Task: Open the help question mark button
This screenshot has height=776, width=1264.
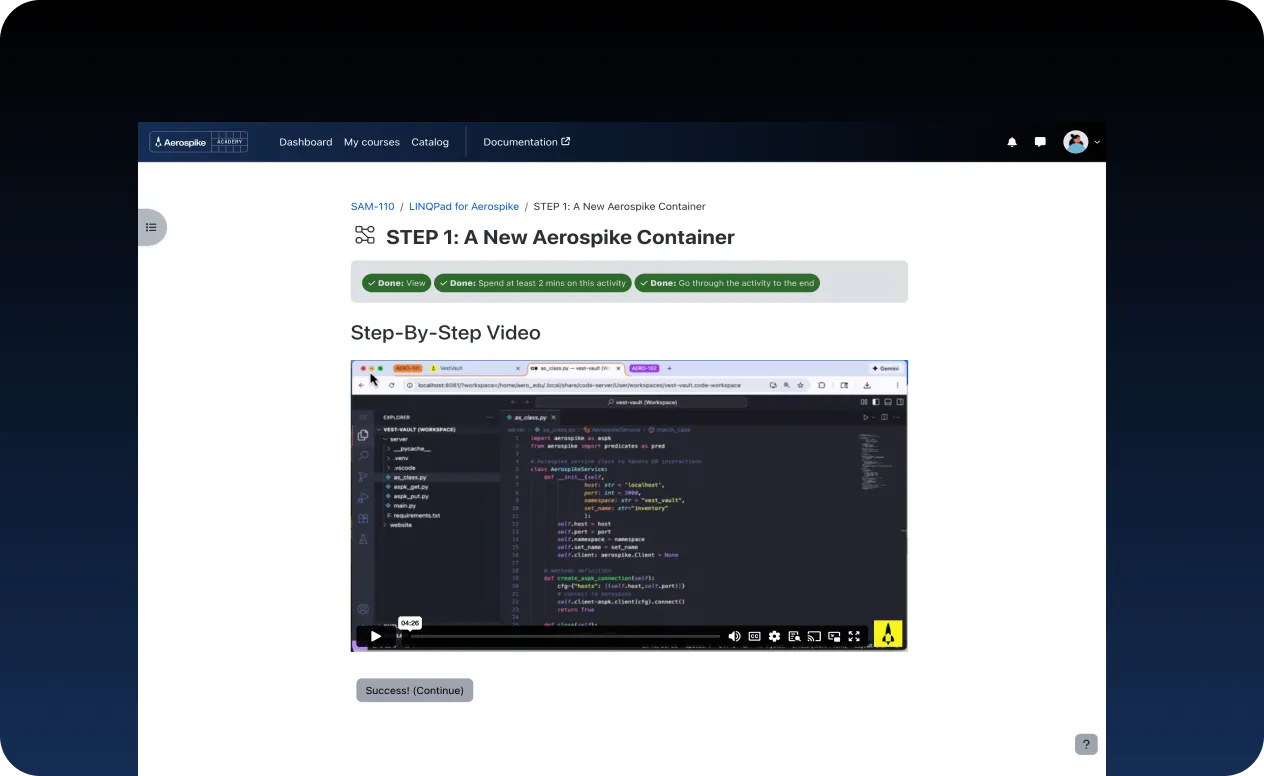Action: coord(1086,744)
